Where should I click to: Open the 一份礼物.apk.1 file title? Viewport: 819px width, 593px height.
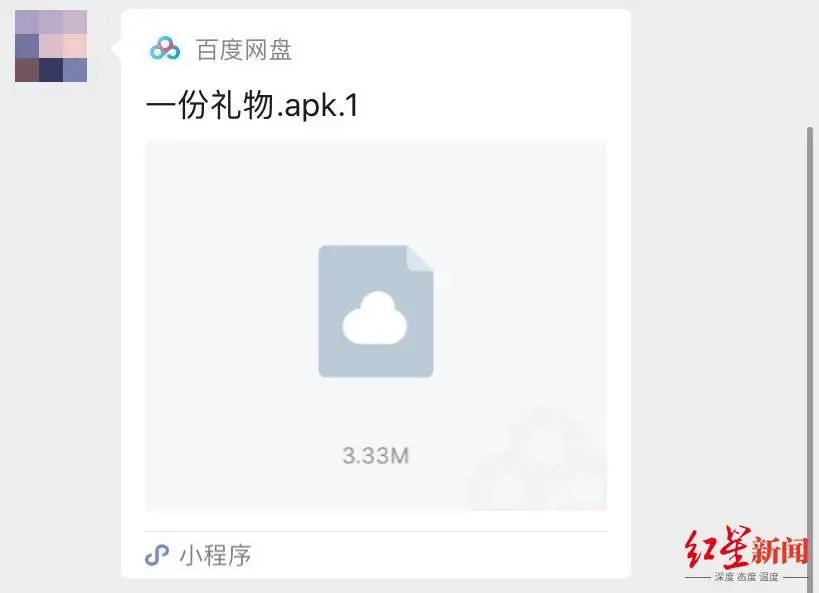point(252,105)
